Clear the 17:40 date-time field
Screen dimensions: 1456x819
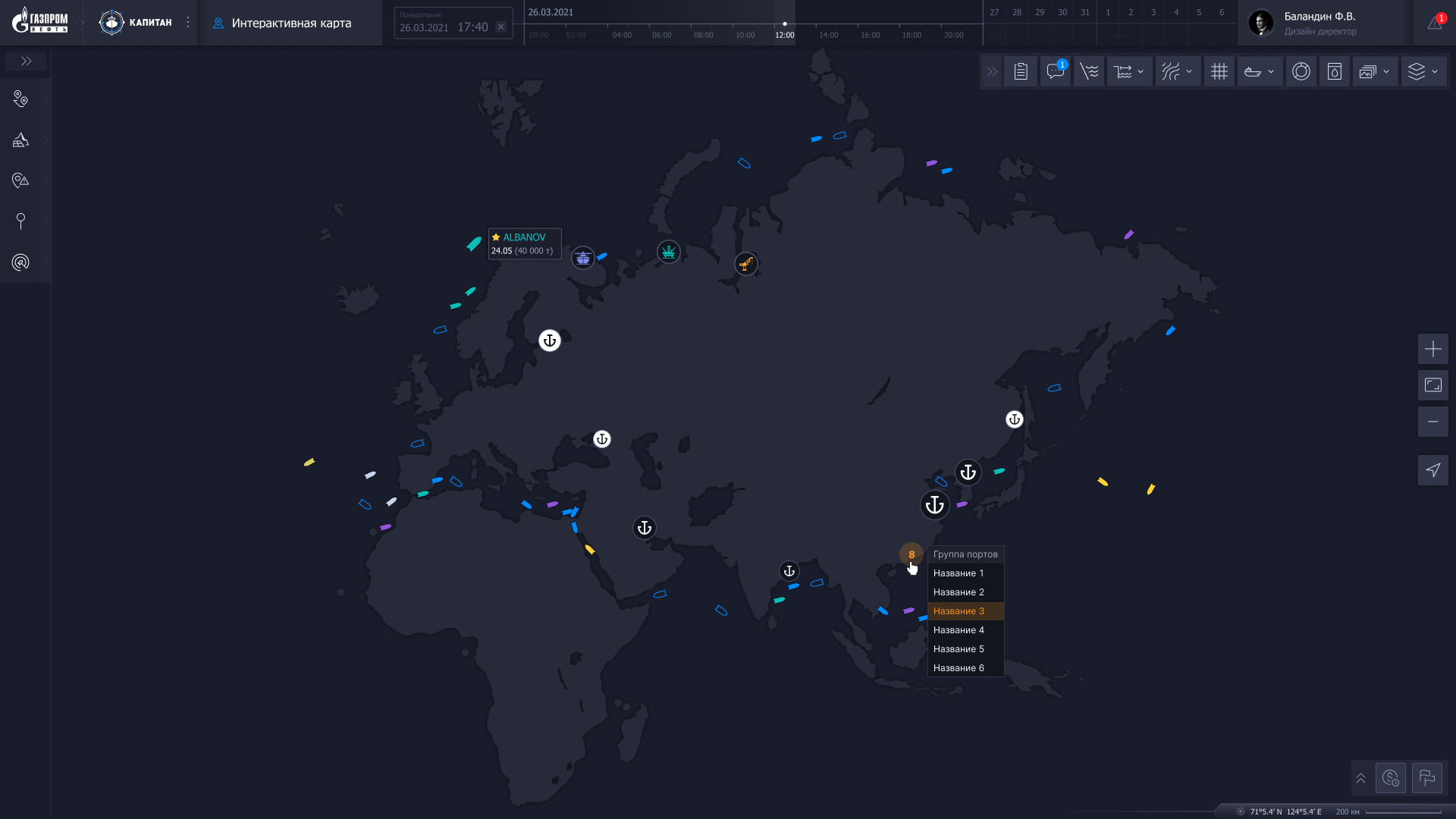[500, 27]
